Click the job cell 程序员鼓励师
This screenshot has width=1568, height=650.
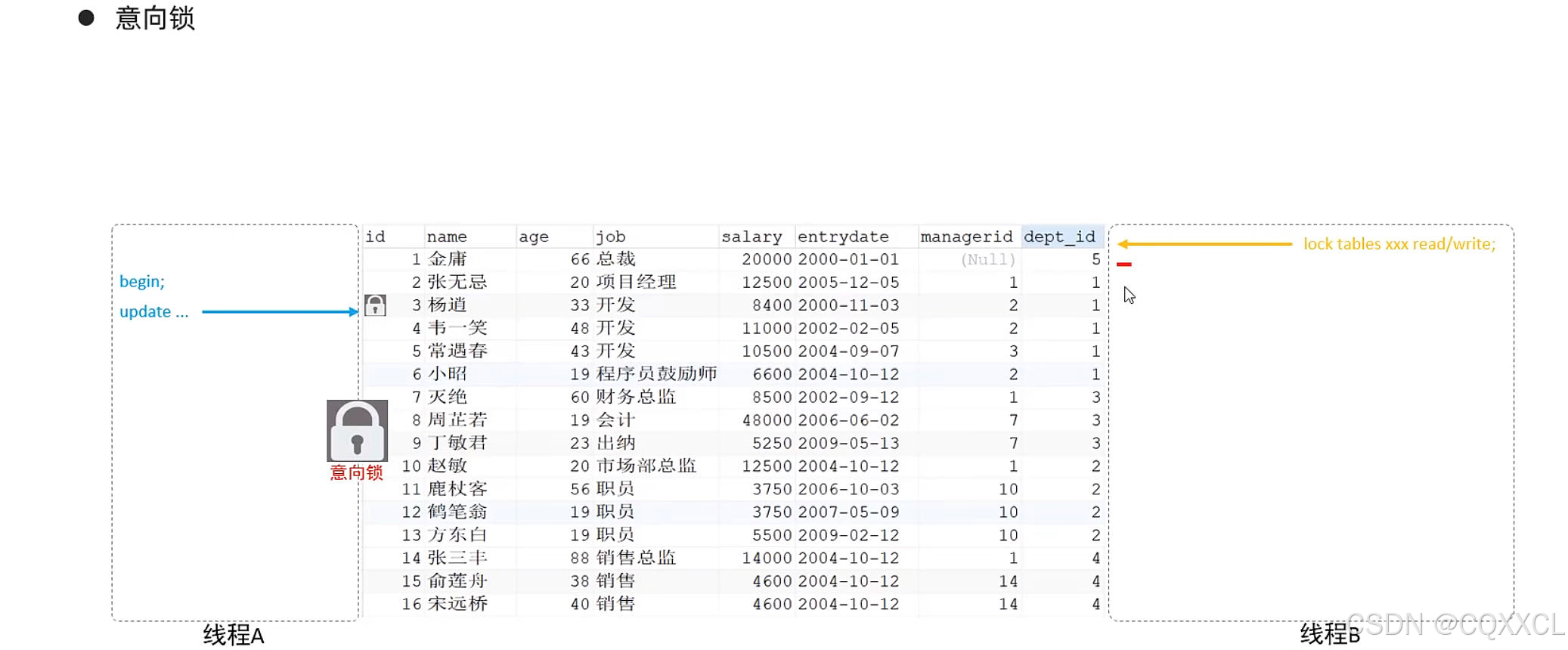657,374
